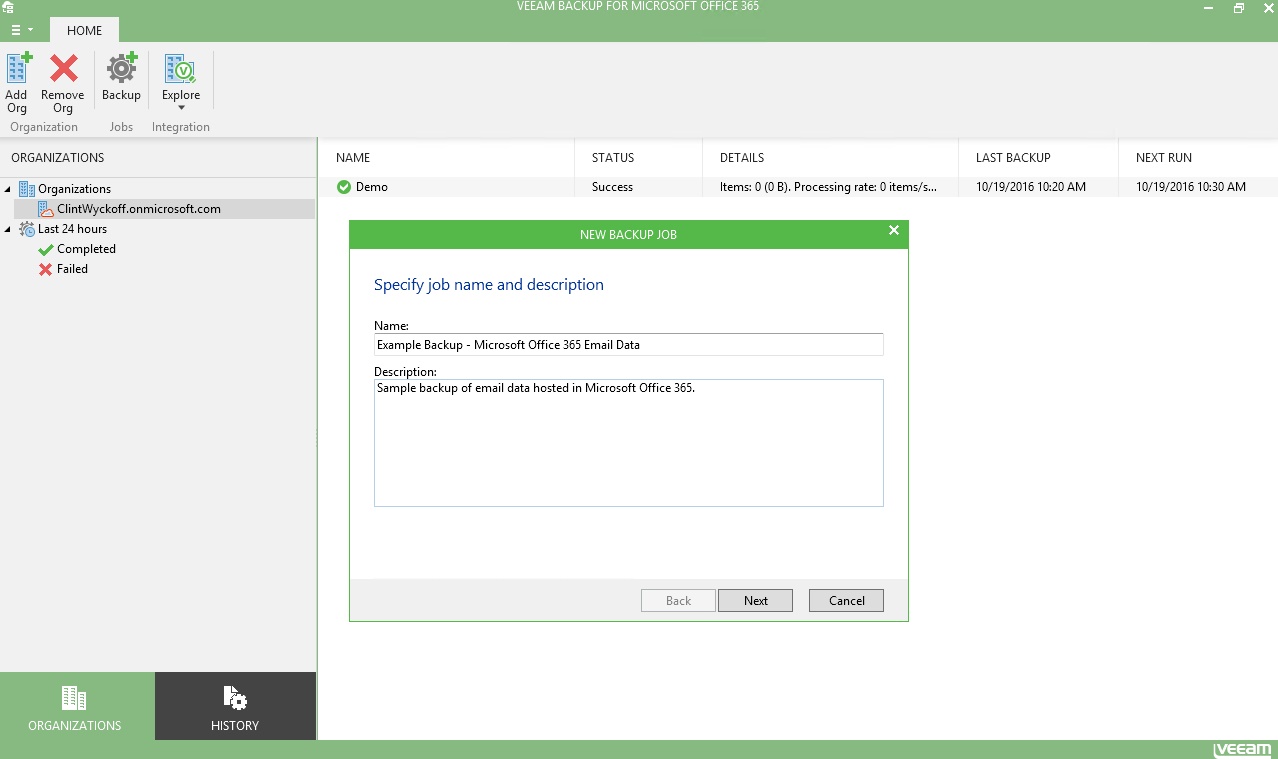Click the Add Org ribbon icon

click(x=17, y=70)
